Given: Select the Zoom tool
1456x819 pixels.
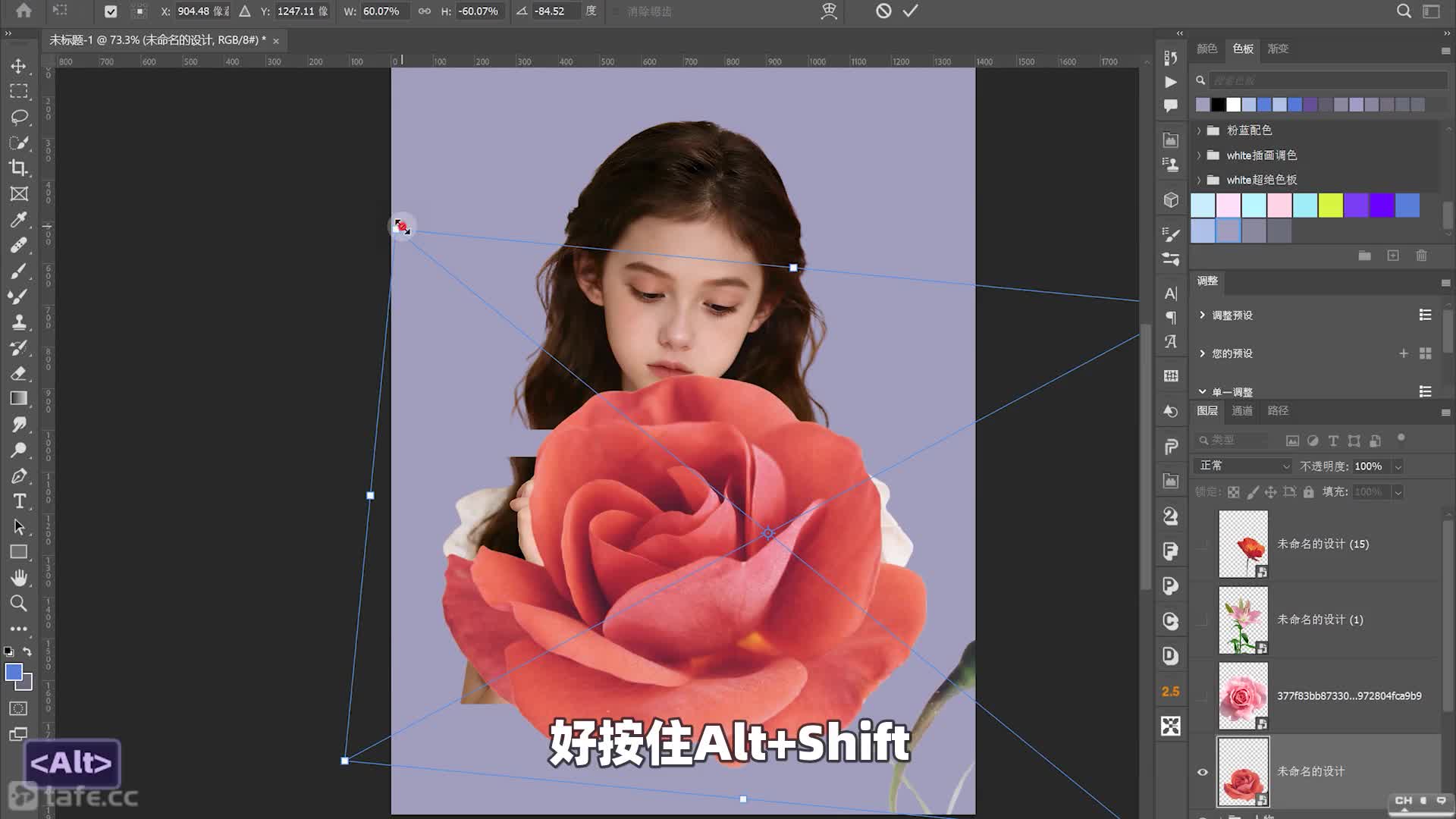Looking at the screenshot, I should coord(19,603).
